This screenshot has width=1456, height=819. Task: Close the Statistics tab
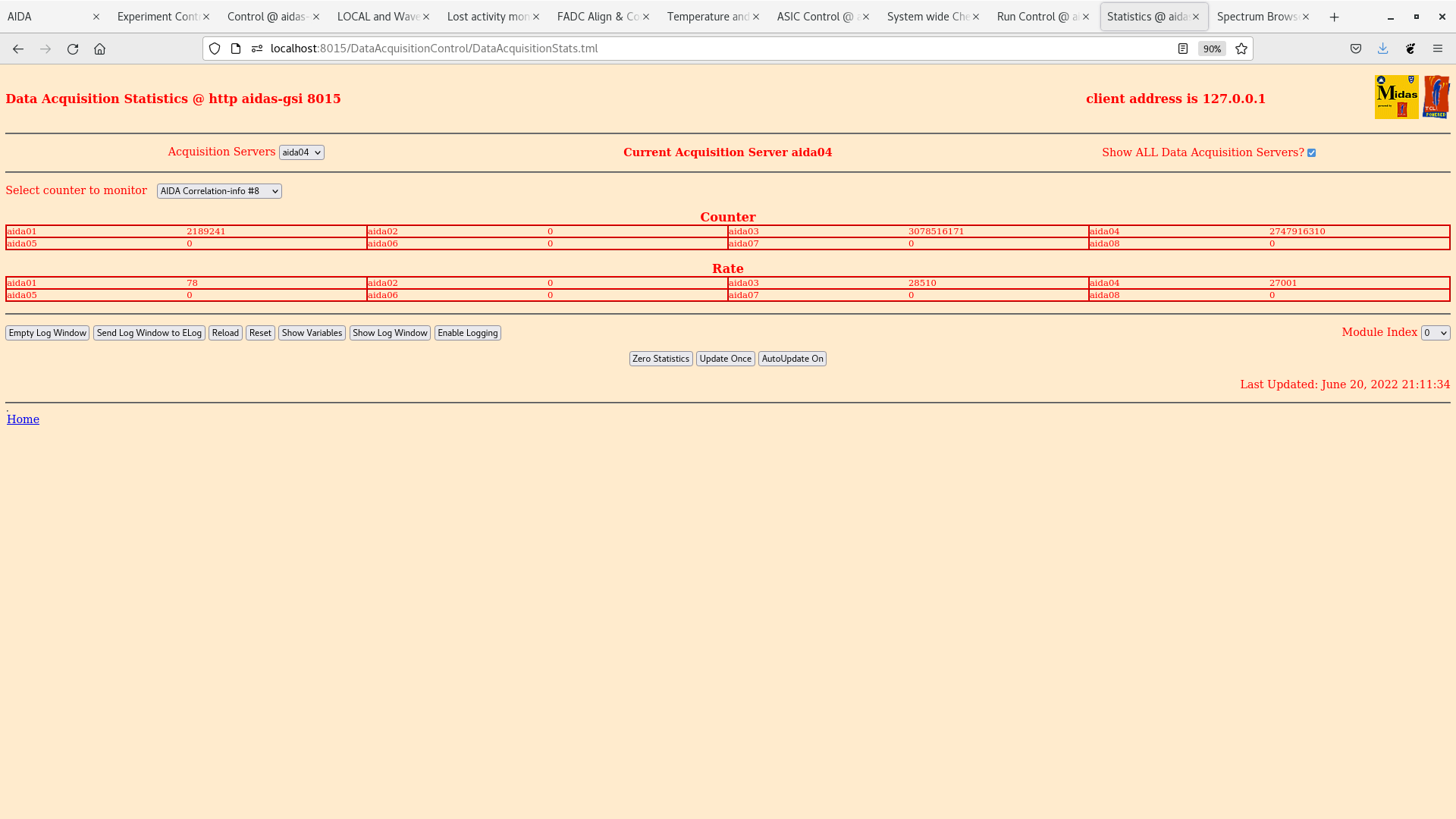(x=1196, y=17)
